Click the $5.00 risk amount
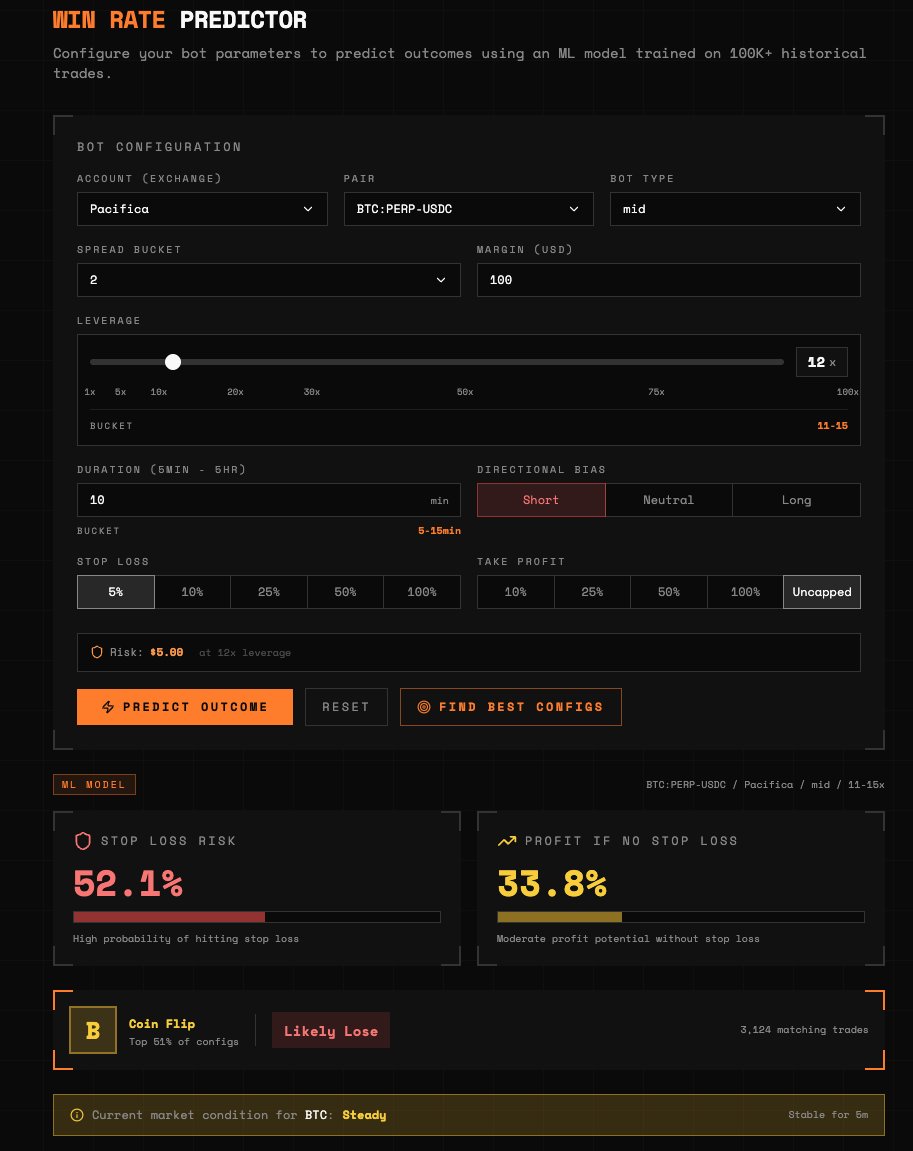Image resolution: width=913 pixels, height=1151 pixels. point(167,652)
